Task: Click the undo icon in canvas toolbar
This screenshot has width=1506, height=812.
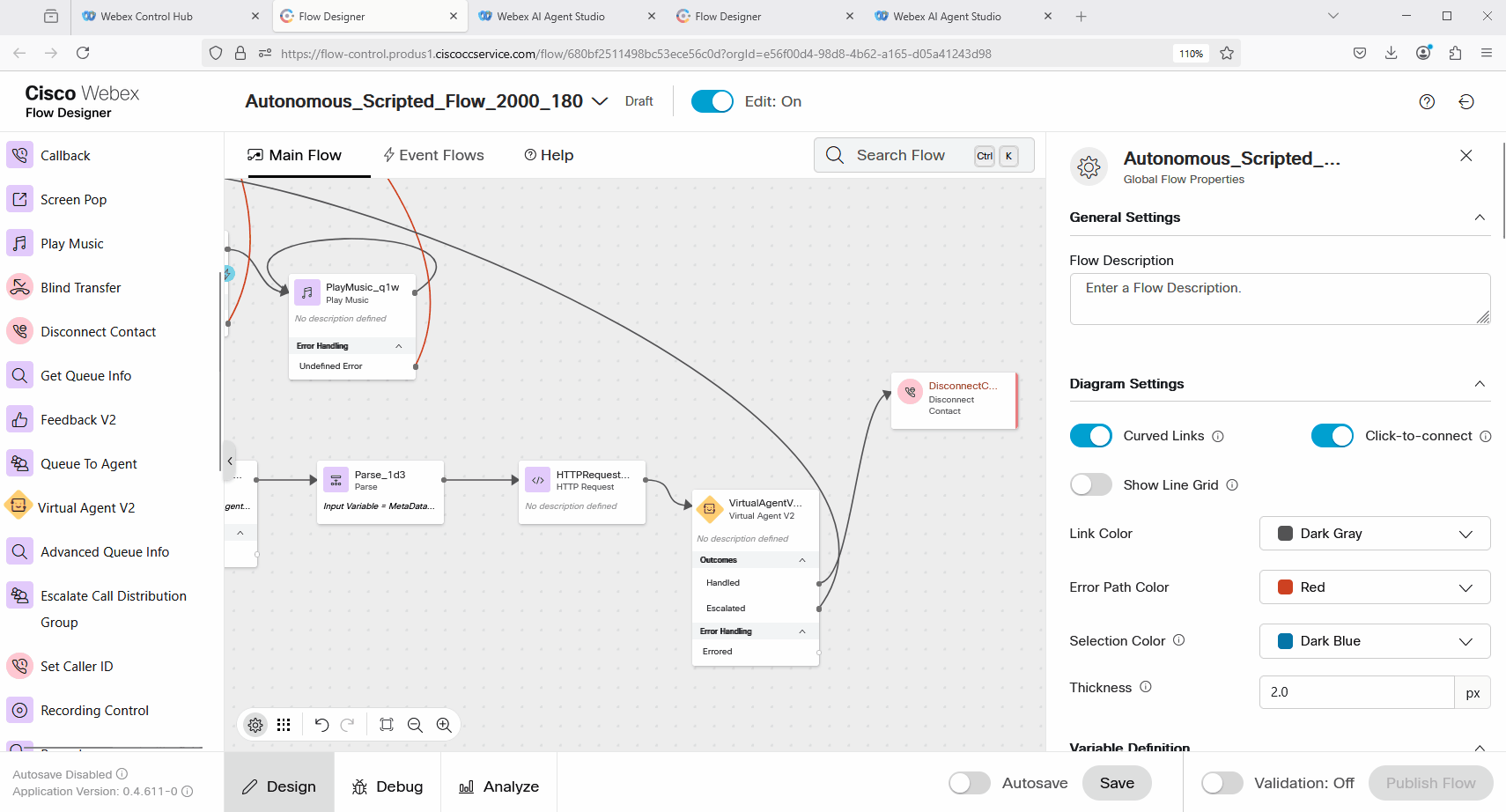Action: click(321, 725)
